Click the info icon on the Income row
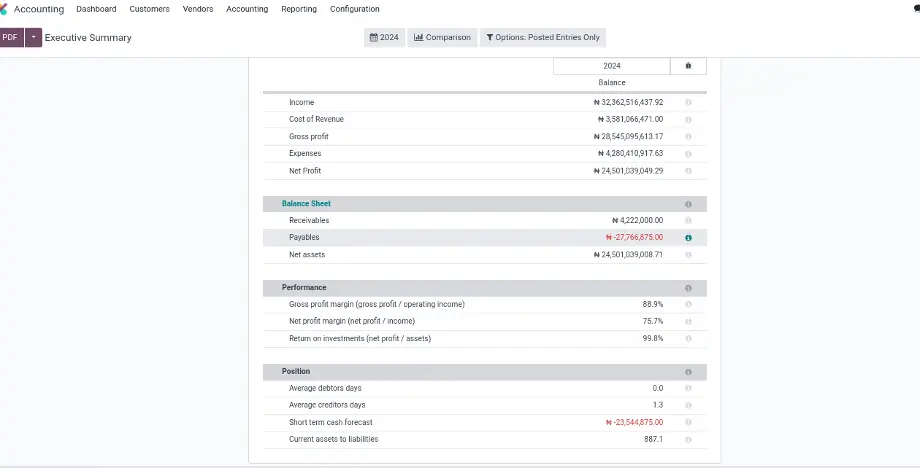This screenshot has height=468, width=920. 688,103
